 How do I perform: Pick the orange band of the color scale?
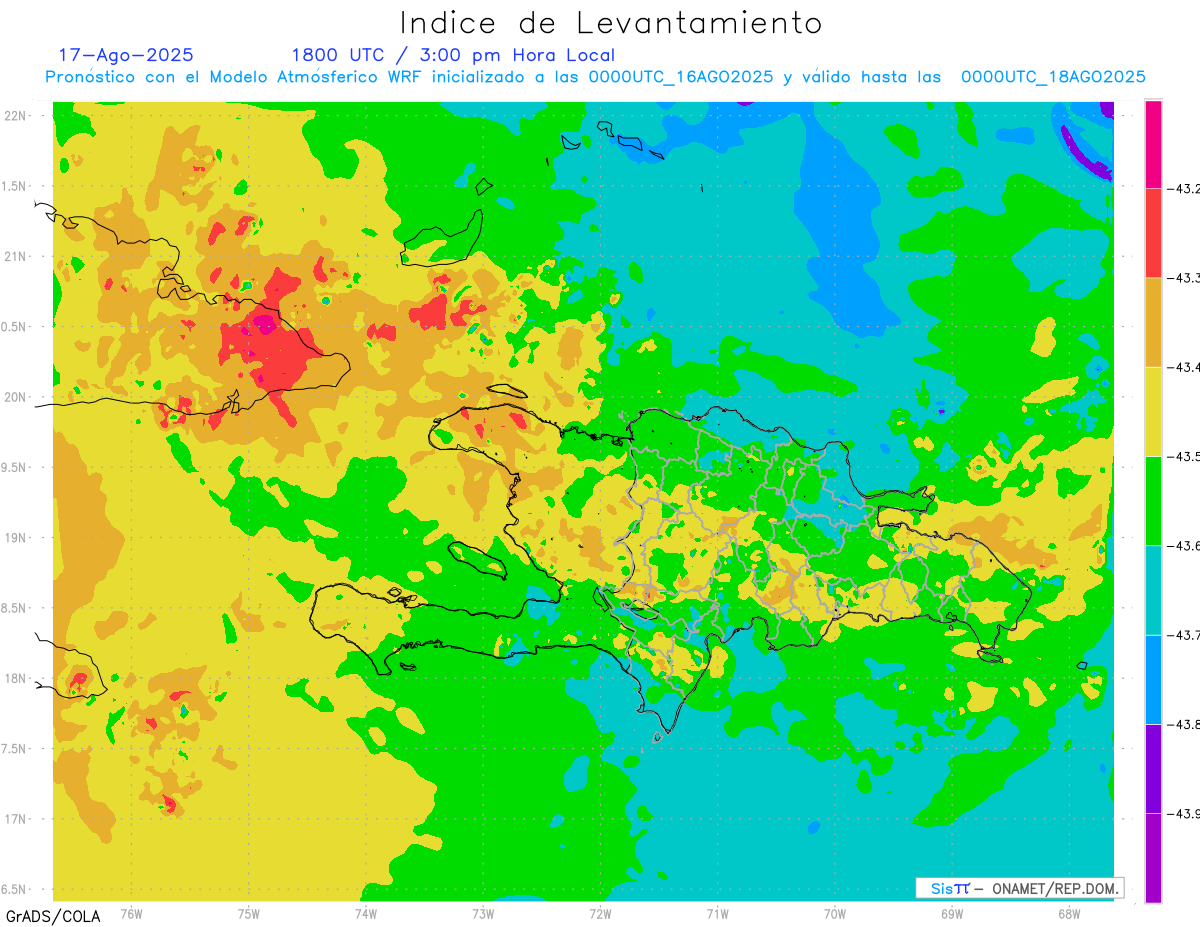click(x=1153, y=322)
